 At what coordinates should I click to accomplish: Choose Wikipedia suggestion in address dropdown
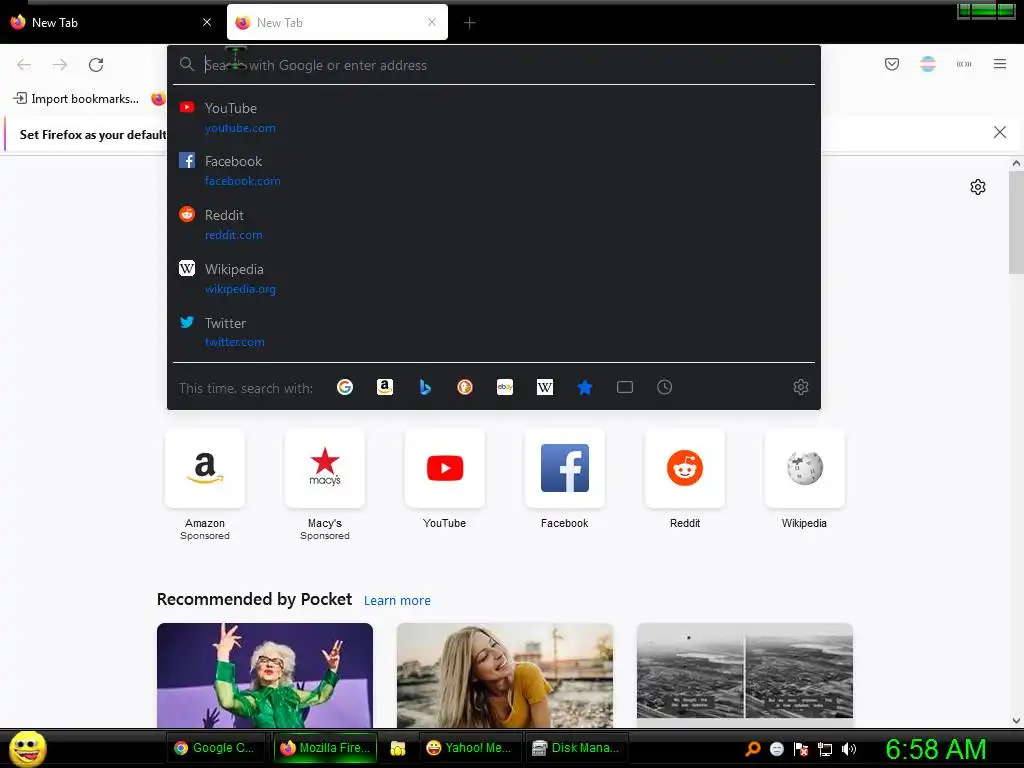point(494,279)
